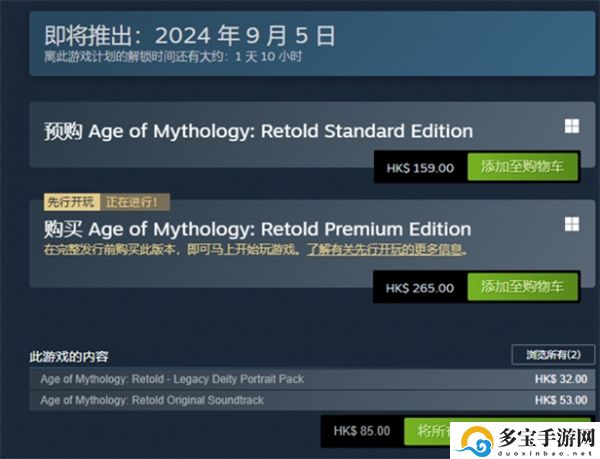This screenshot has width=600, height=459.
Task: Click HK$ 85.00 bundle price
Action: (362, 431)
